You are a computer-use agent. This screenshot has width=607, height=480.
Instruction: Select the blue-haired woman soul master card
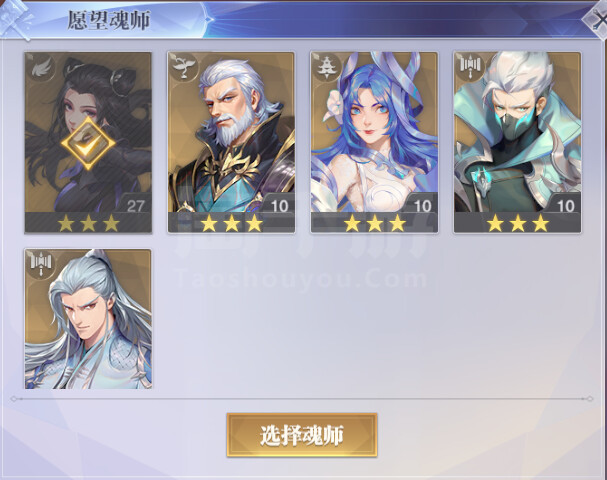pos(374,142)
